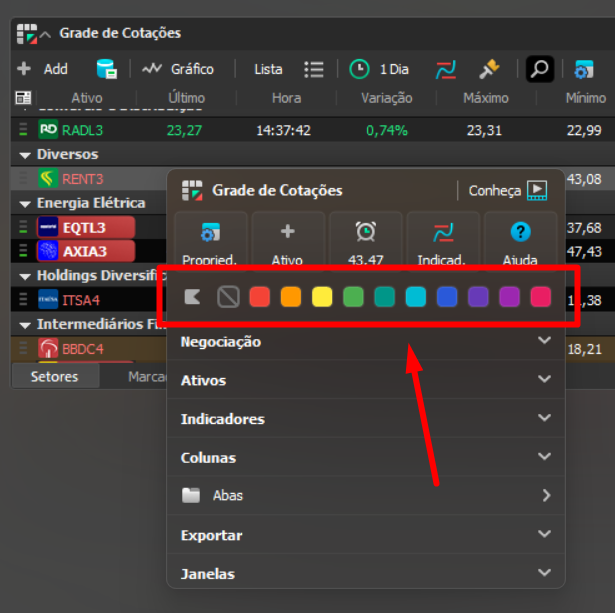
Task: Collapse the Holdings Diversificadas group
Action: (25, 276)
